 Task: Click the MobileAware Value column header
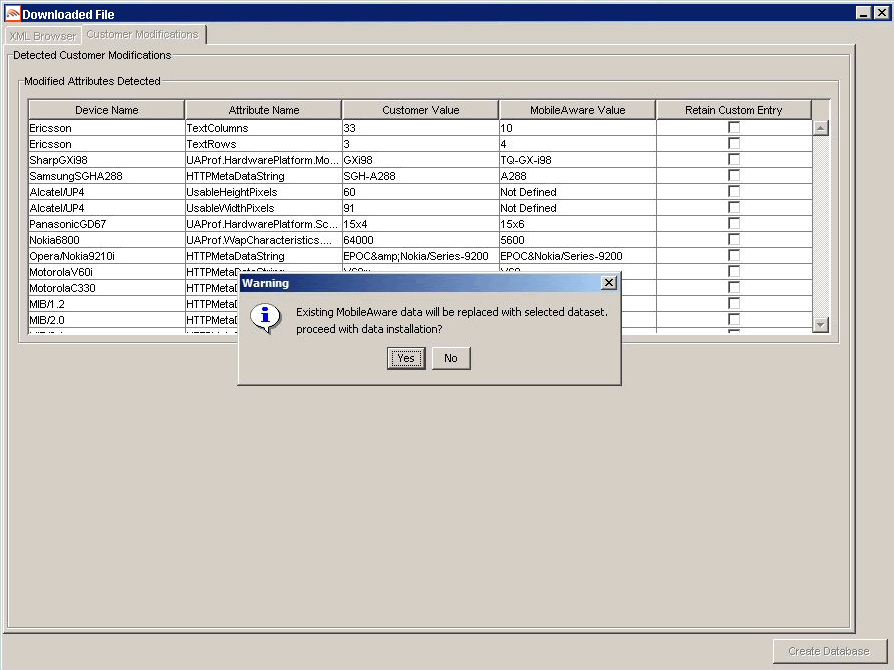click(578, 110)
